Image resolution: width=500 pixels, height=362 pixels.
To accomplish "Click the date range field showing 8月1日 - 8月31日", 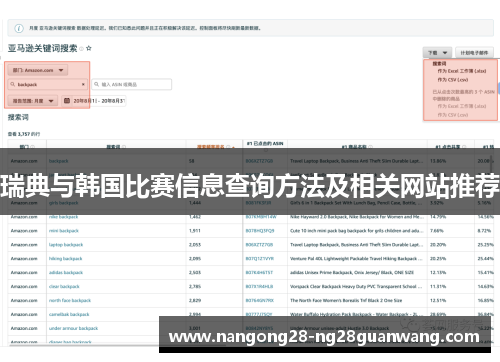I will [94, 101].
